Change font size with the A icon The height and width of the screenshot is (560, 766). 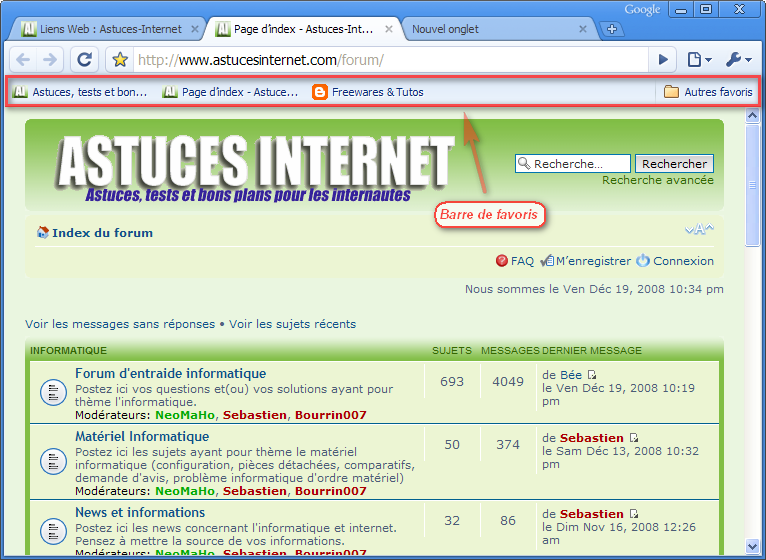point(699,229)
